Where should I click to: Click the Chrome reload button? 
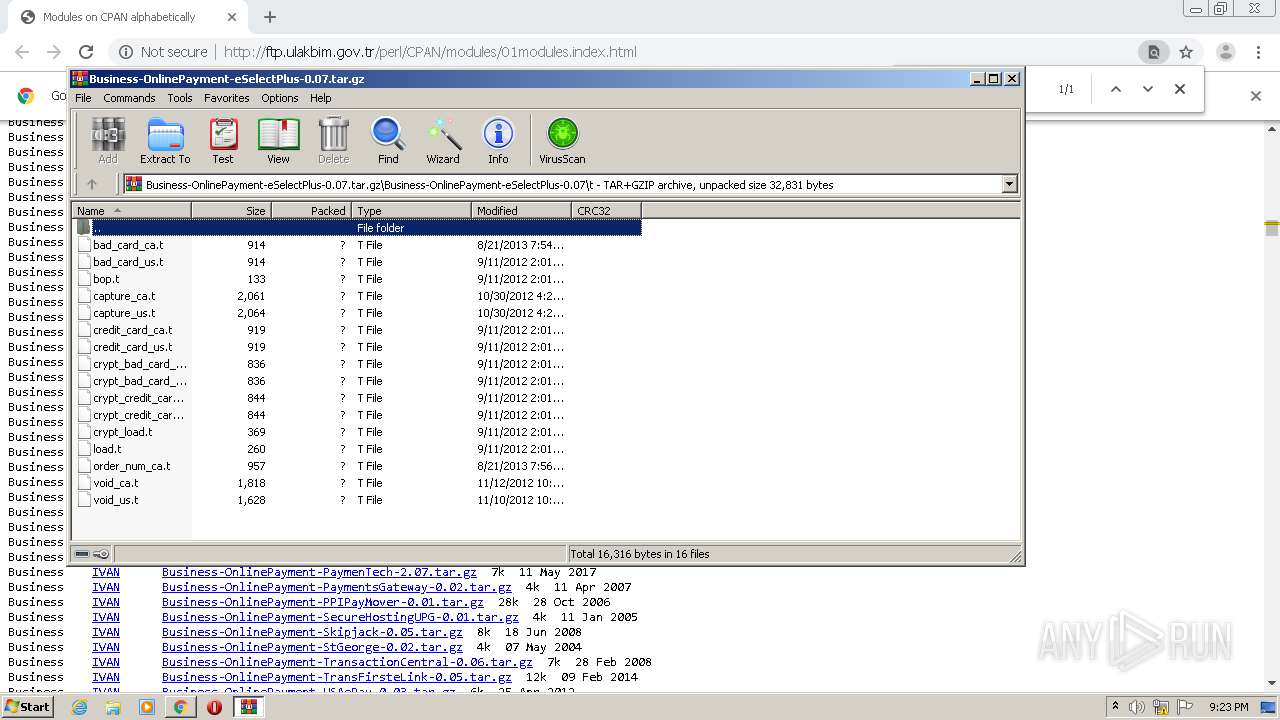coord(86,52)
